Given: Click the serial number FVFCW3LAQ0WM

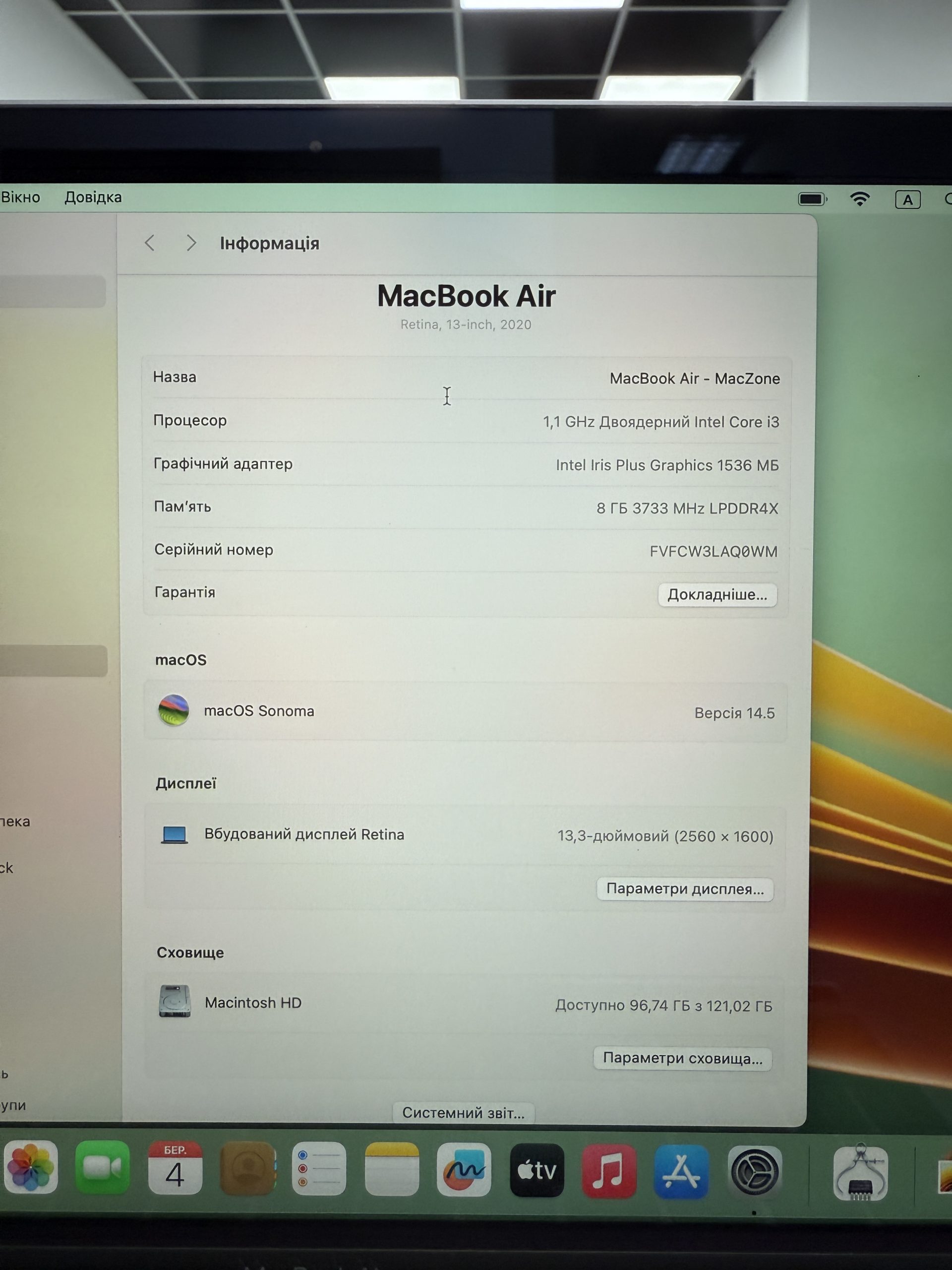Looking at the screenshot, I should [x=714, y=552].
